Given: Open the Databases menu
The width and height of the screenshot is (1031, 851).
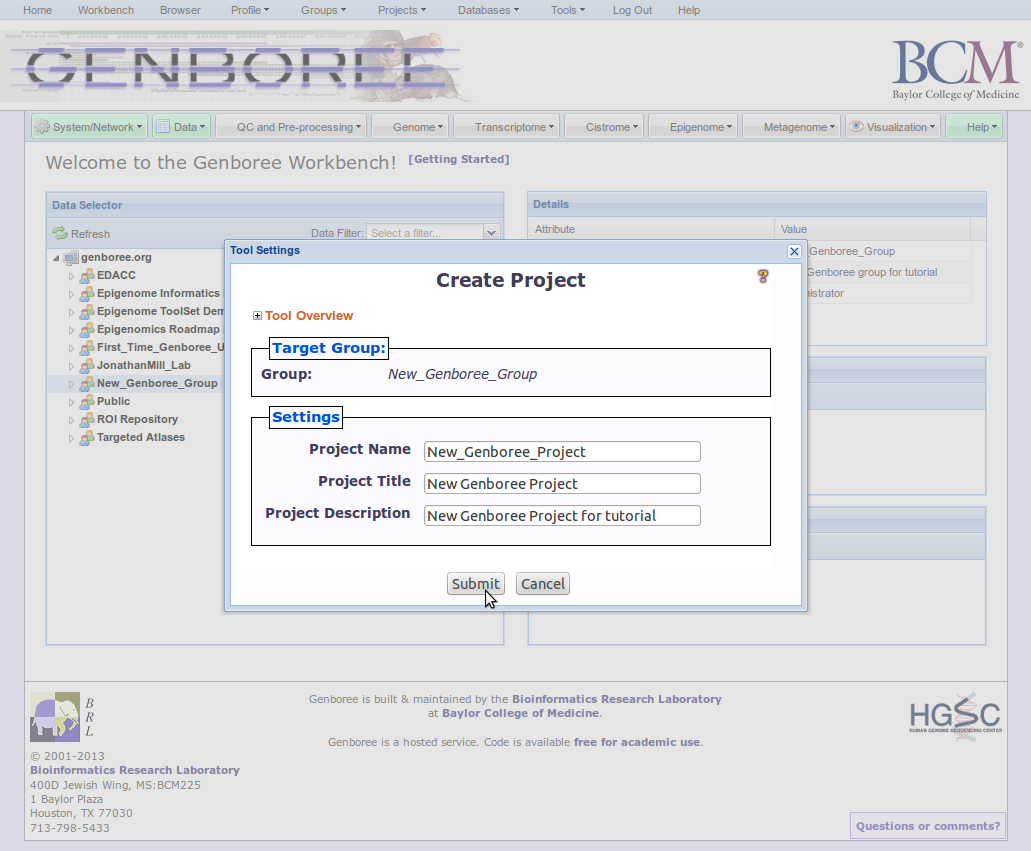Looking at the screenshot, I should pos(488,10).
